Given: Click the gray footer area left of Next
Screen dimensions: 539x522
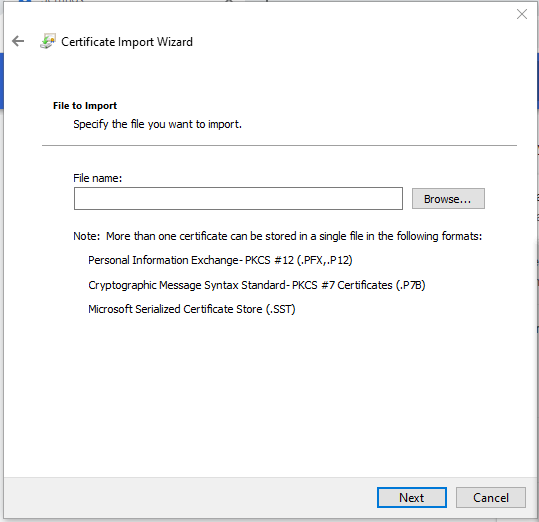Looking at the screenshot, I should click(x=189, y=497).
